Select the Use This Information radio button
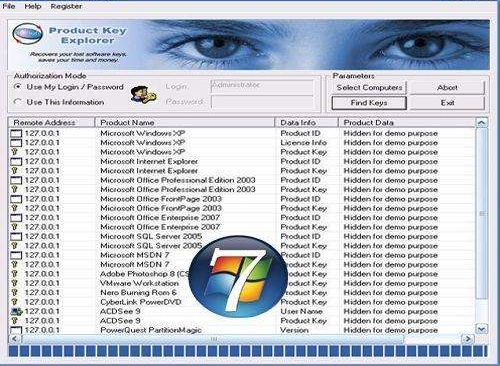The height and width of the screenshot is (366, 500). 18,102
